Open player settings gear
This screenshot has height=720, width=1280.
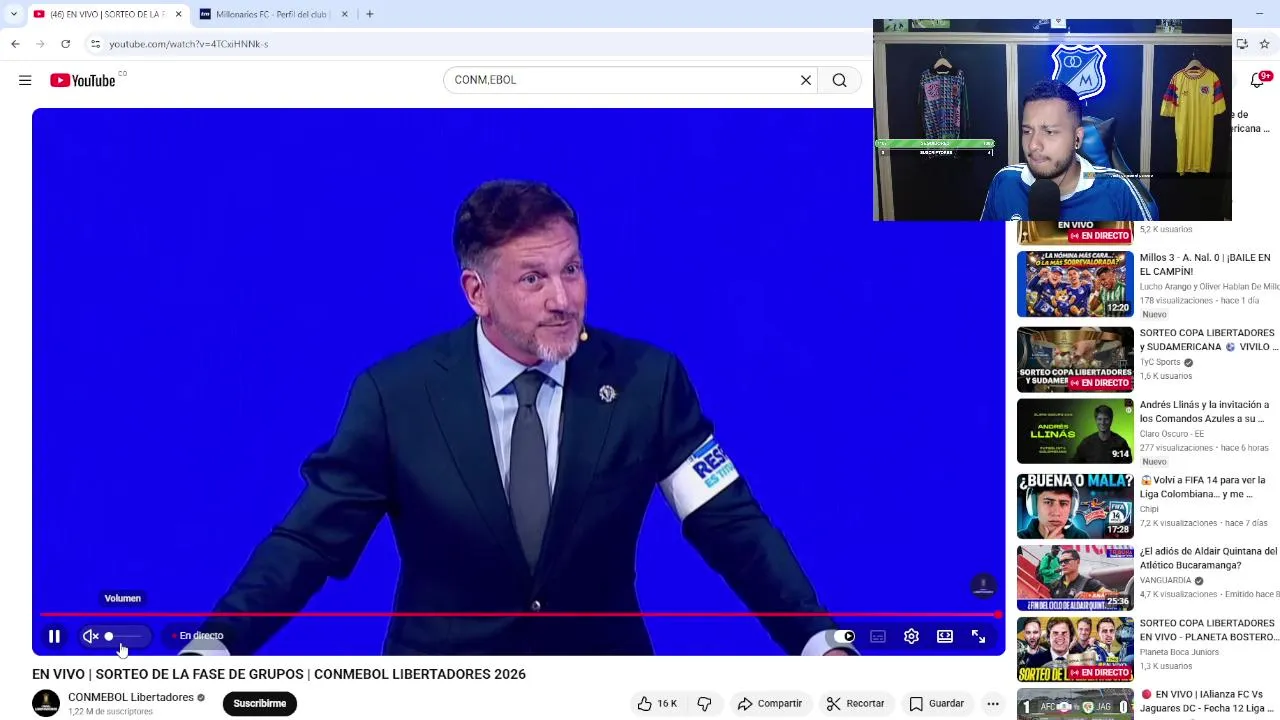[911, 636]
